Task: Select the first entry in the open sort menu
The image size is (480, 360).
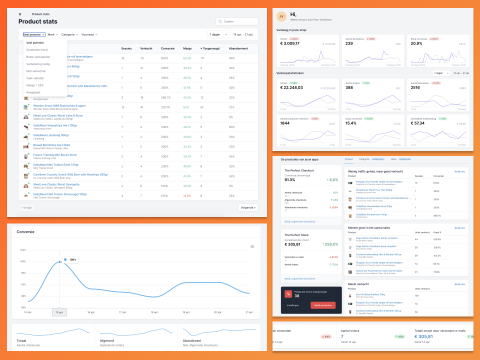Action: (x=35, y=43)
